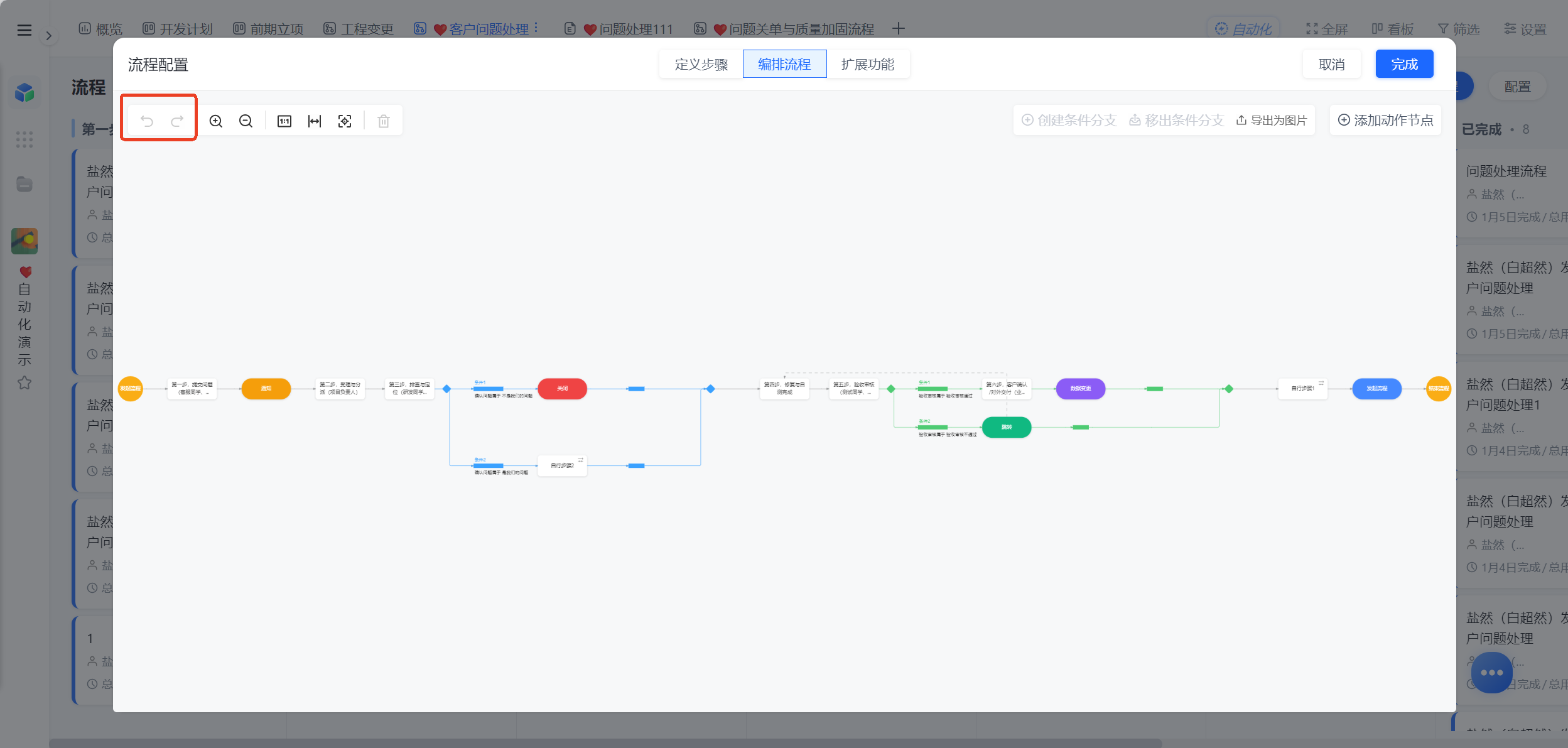Select the 编排流程 tab
The width and height of the screenshot is (1568, 748).
[x=784, y=64]
